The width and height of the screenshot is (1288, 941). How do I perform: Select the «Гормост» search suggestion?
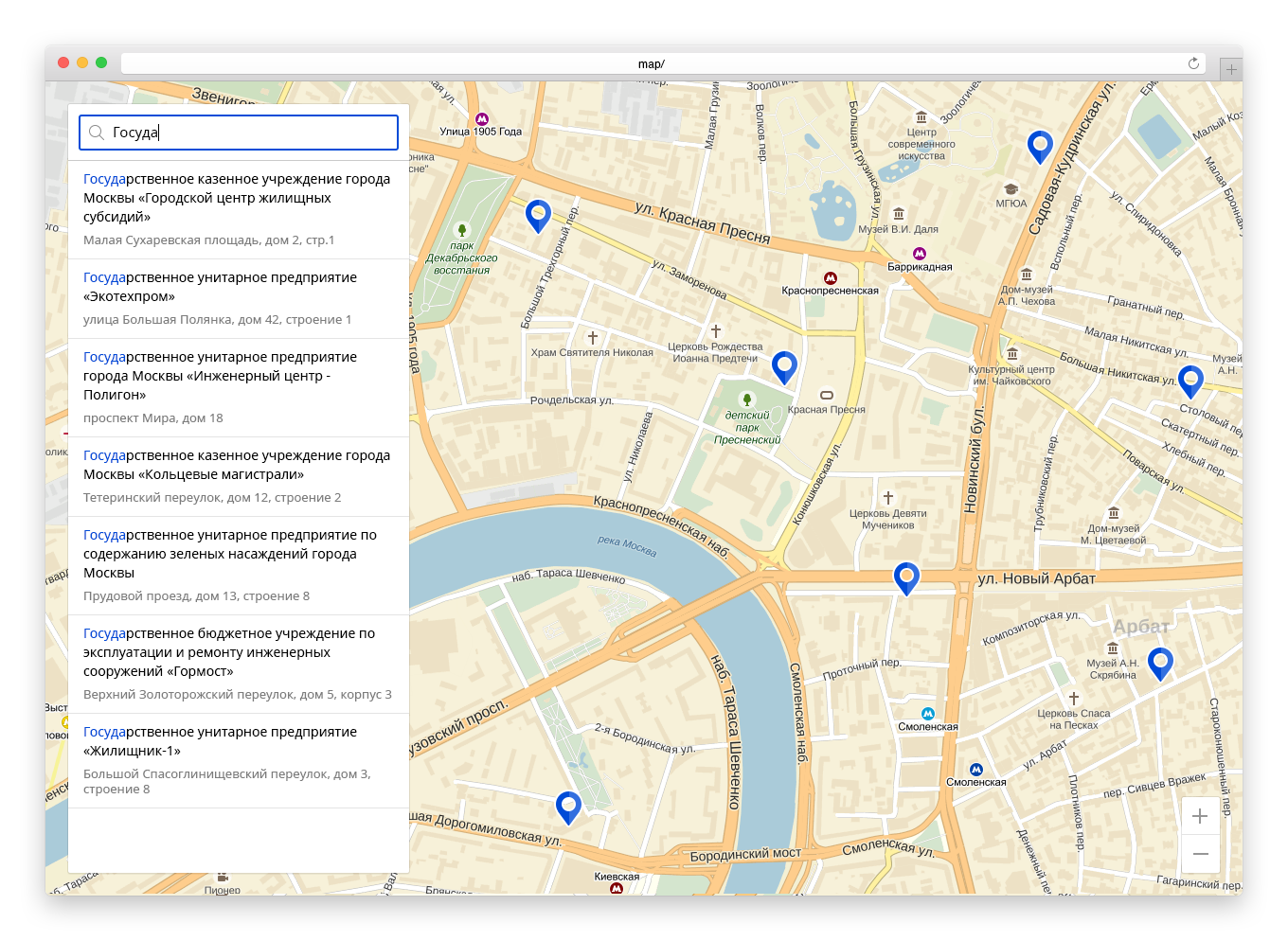[239, 664]
